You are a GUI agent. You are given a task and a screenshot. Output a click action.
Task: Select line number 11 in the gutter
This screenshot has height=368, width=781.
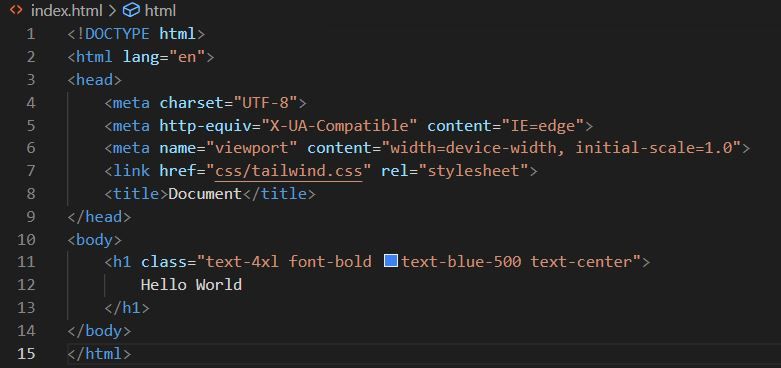coord(26,261)
